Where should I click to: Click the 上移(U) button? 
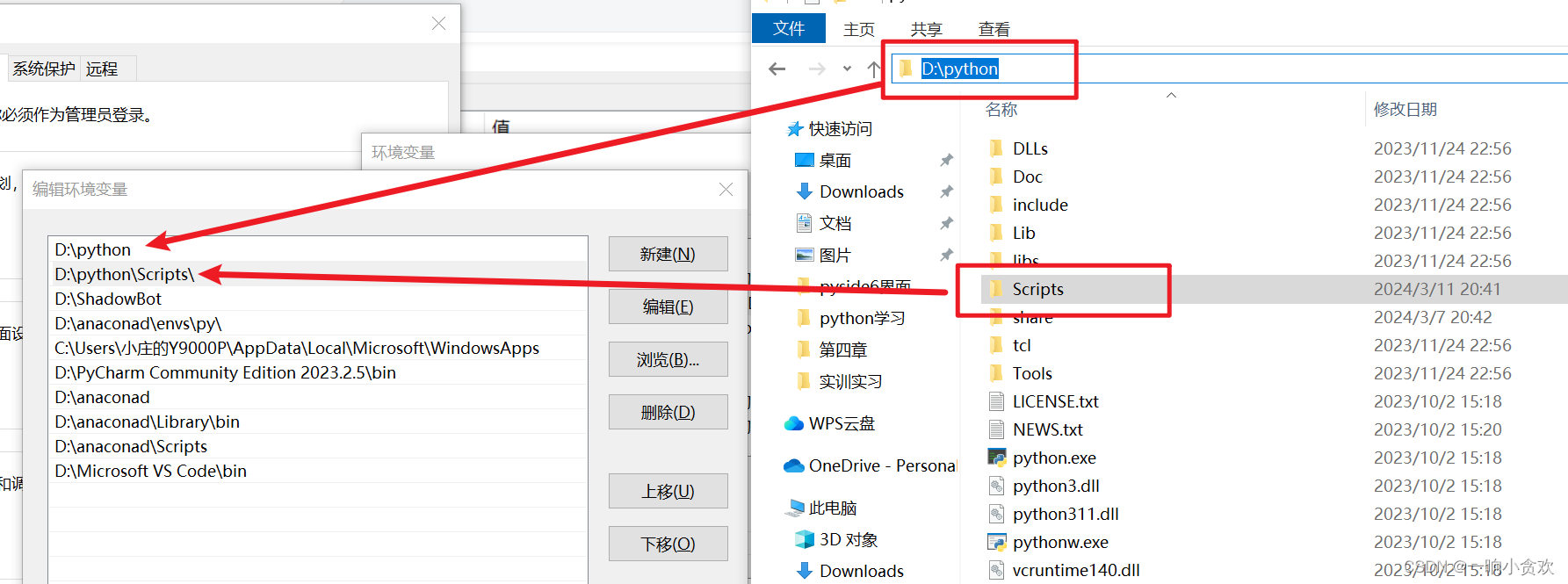point(668,491)
